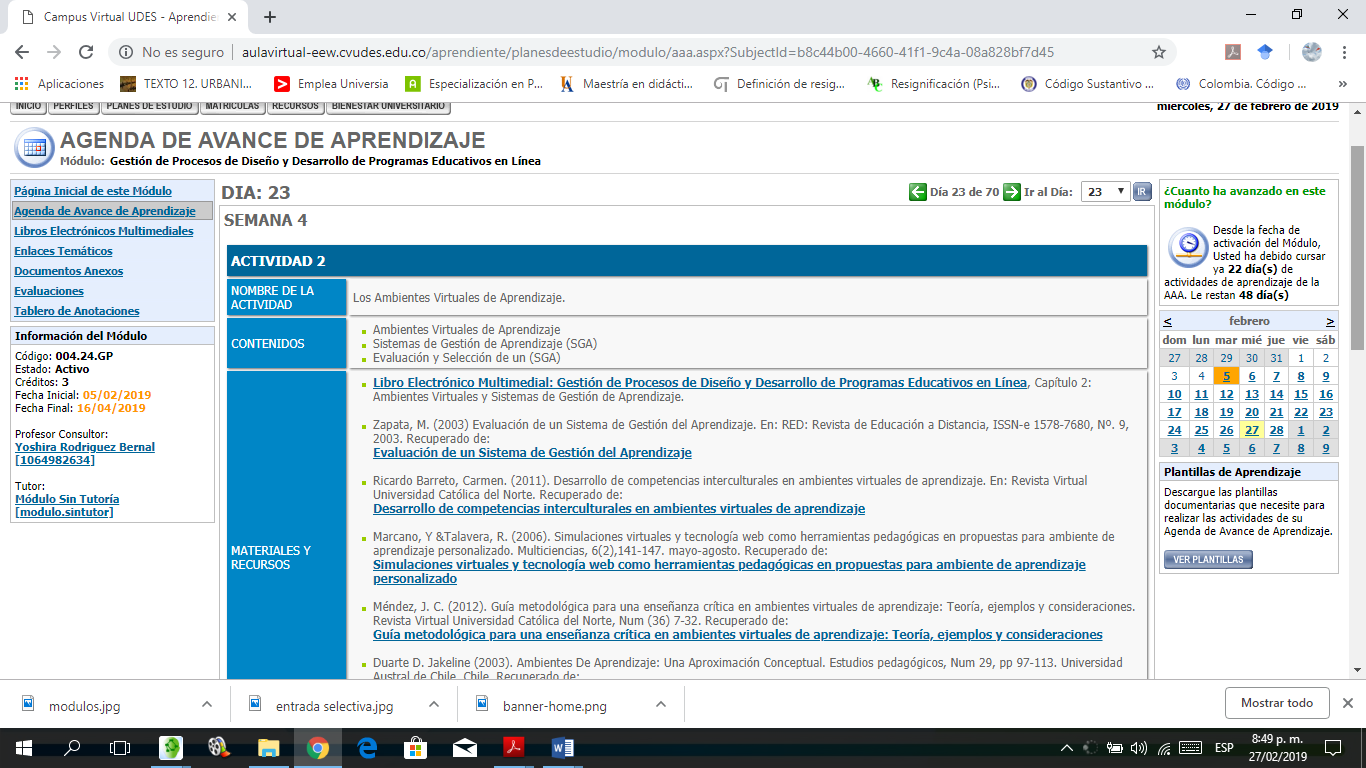Image resolution: width=1366 pixels, height=768 pixels.
Task: Click the Adobe PDF extension icon
Action: coord(1234,52)
